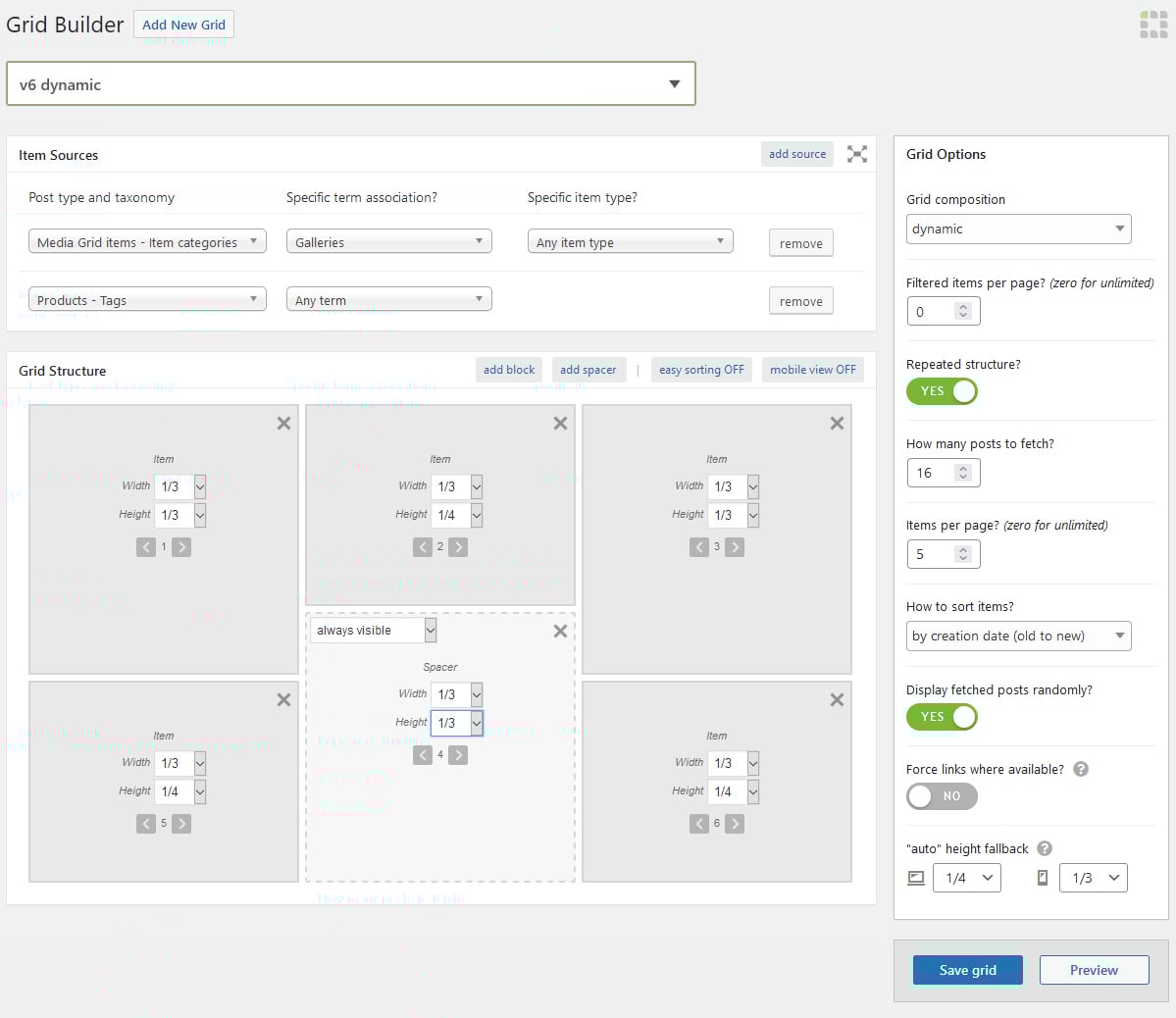Click help icon beside Force links option
Image resolution: width=1176 pixels, height=1018 pixels.
pos(1081,769)
